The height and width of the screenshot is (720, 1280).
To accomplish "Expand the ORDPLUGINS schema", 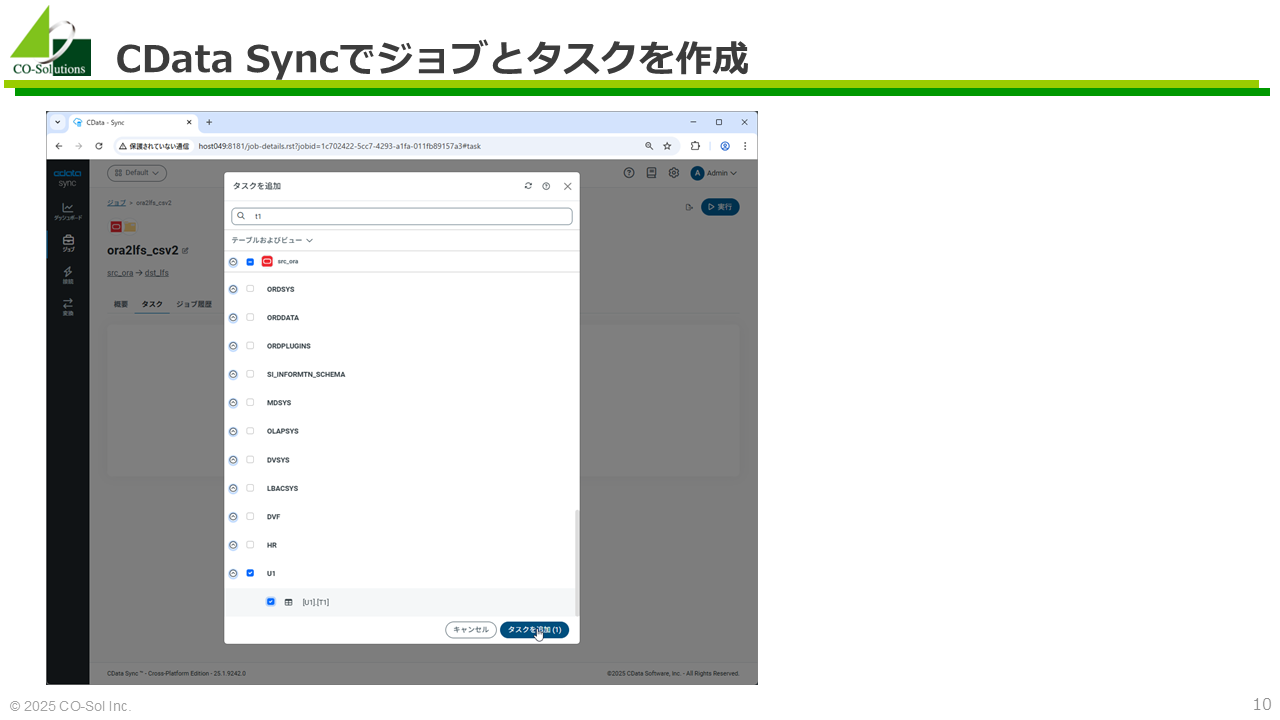I will [x=233, y=346].
